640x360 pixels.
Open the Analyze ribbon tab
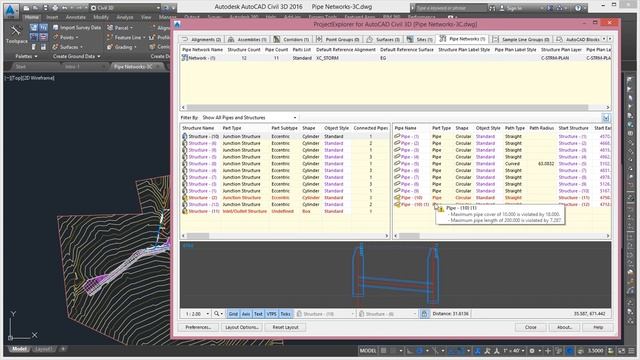(125, 17)
